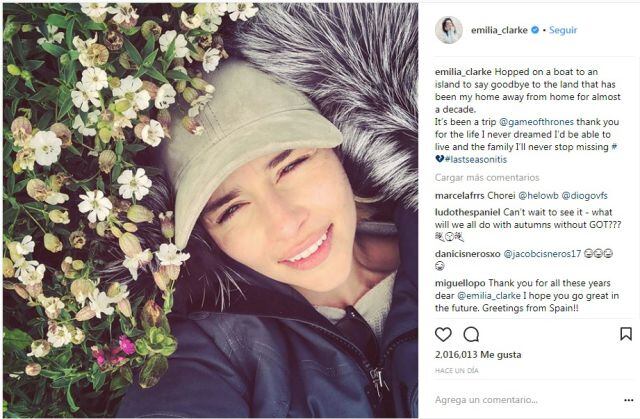Screen dimensions: 640x419
Task: Save post with the bookmark icon
Action: 626,334
